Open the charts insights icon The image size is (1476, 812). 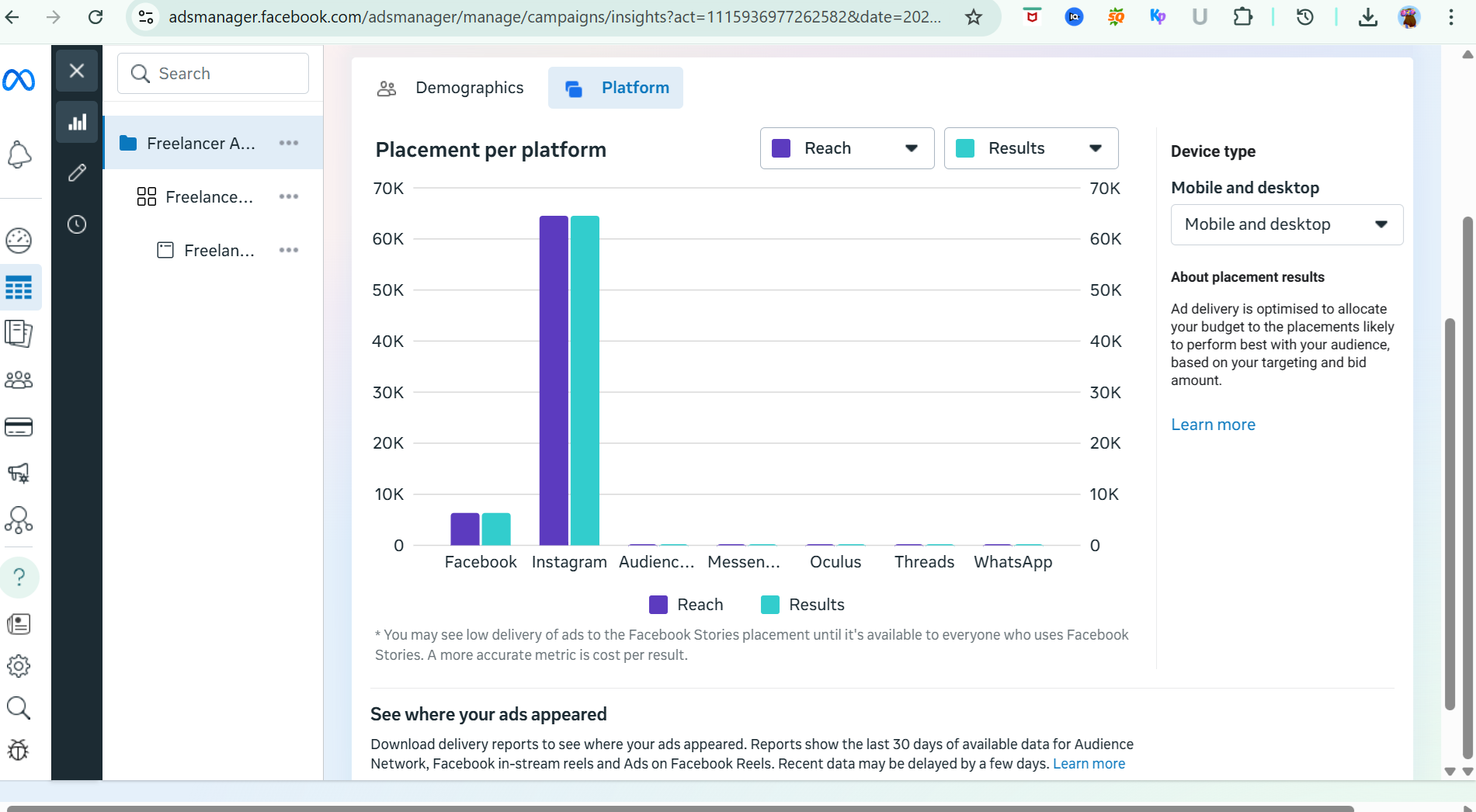click(x=77, y=122)
